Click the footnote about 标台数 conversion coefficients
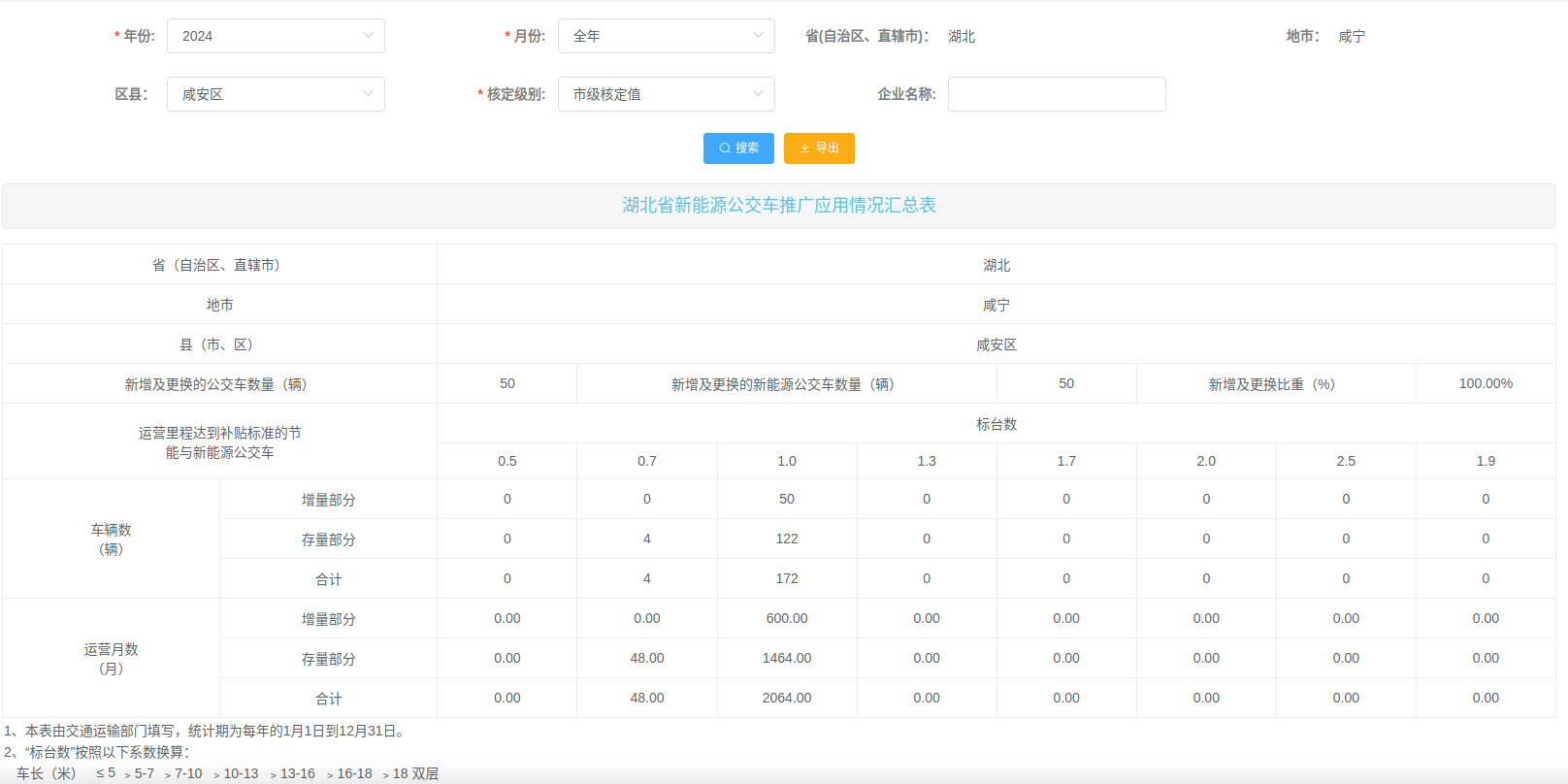Screen dimensions: 1568x784 click(97, 752)
